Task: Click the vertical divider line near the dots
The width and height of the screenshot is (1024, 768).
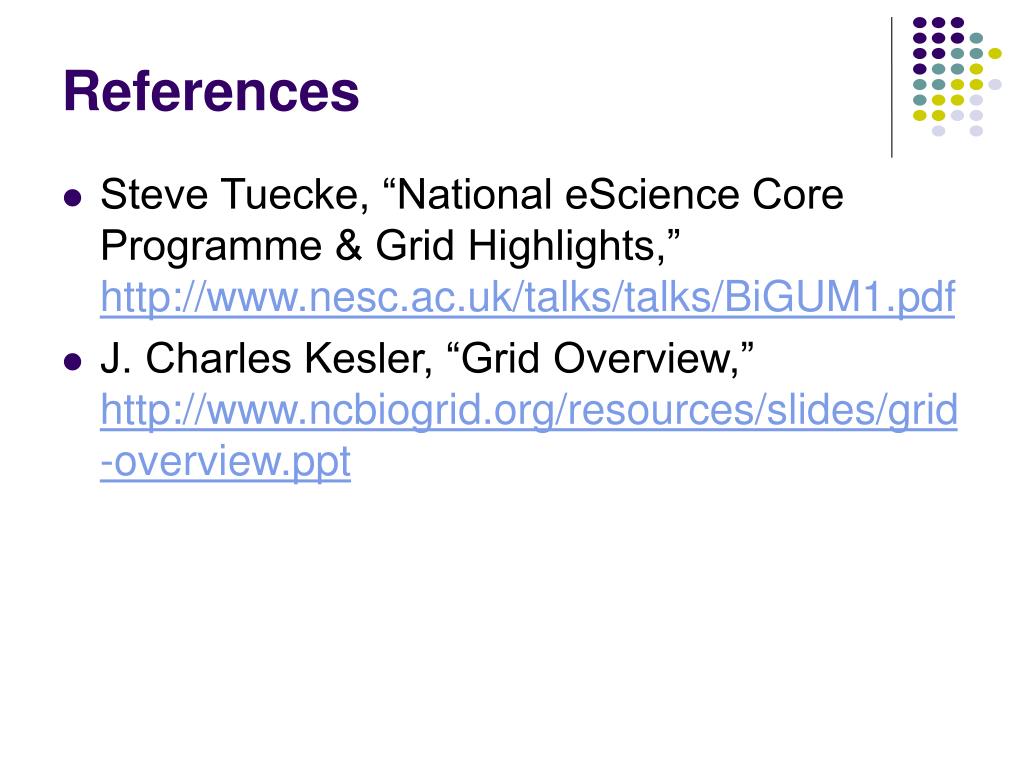Action: tap(891, 87)
